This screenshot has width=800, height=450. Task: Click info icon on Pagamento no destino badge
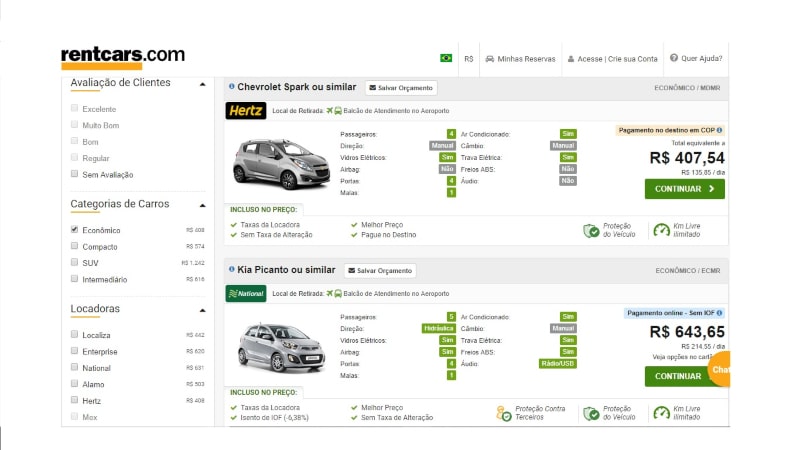click(719, 130)
